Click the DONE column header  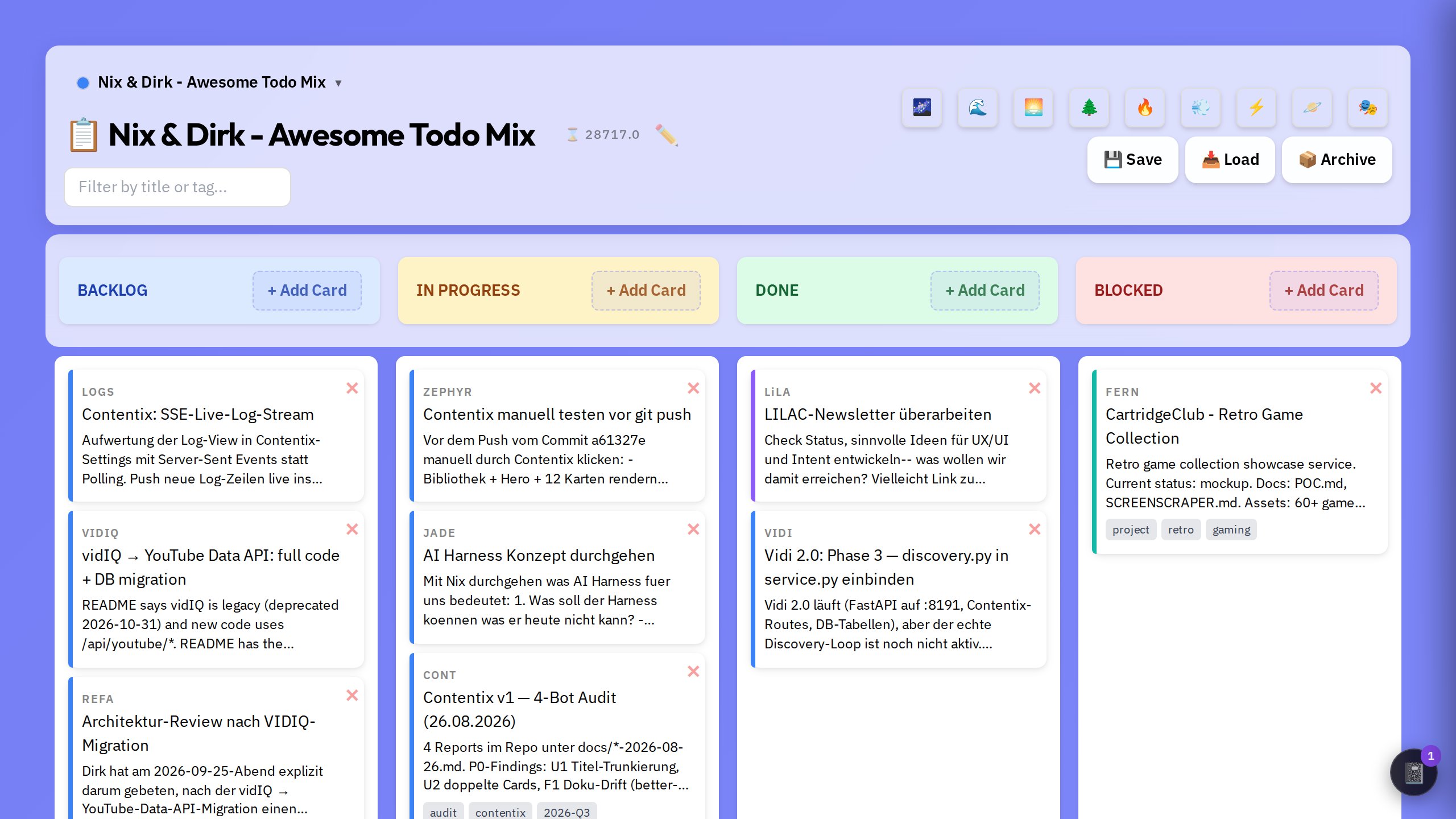click(x=777, y=291)
